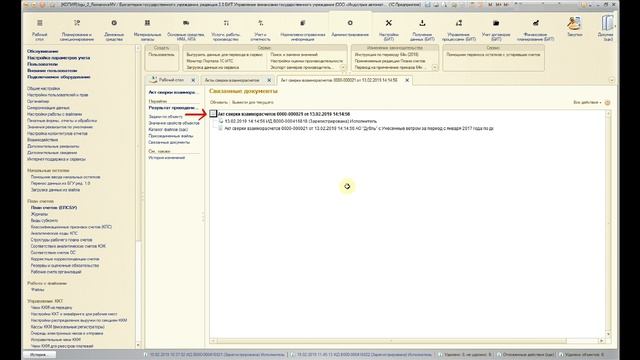Screen dimensions: 640x360
Task: Open the Закупки section
Action: 574,27
